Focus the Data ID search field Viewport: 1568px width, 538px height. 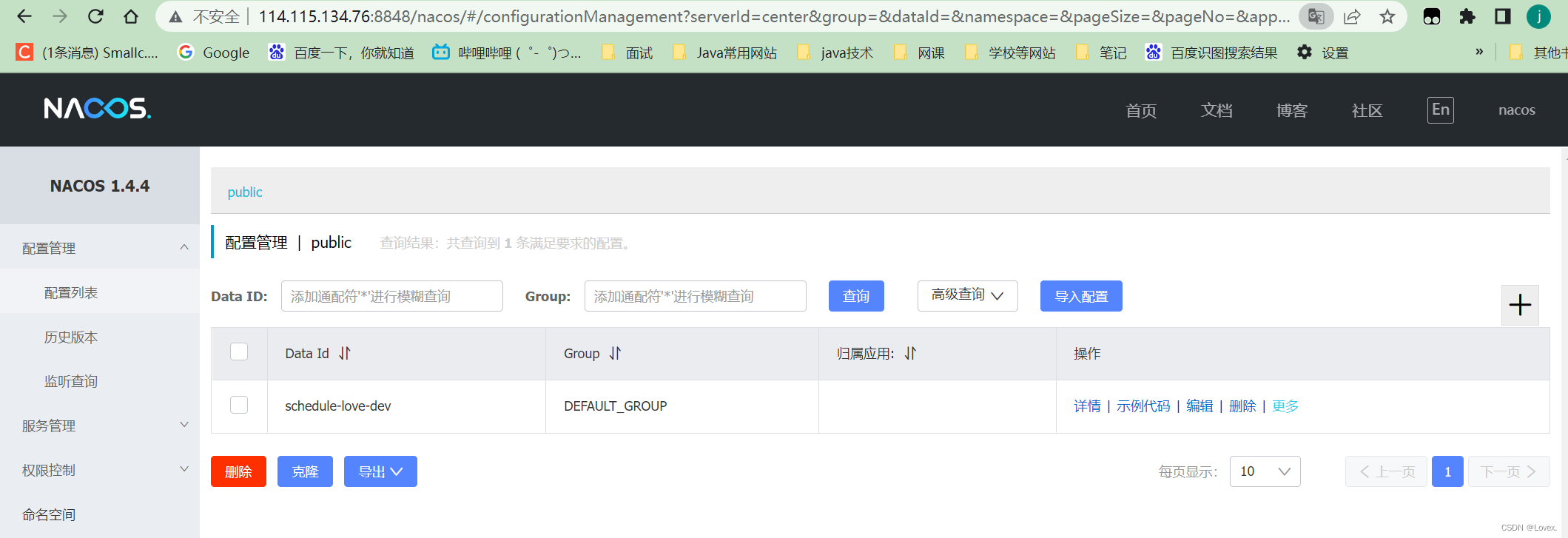tap(392, 296)
